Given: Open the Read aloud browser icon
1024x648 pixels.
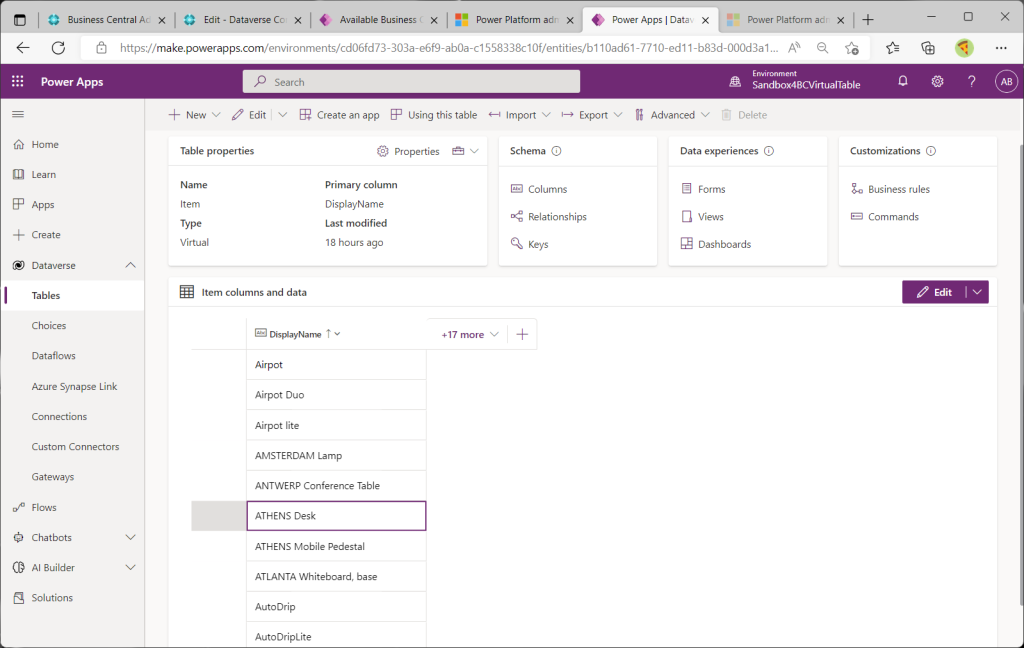Looking at the screenshot, I should 794,48.
